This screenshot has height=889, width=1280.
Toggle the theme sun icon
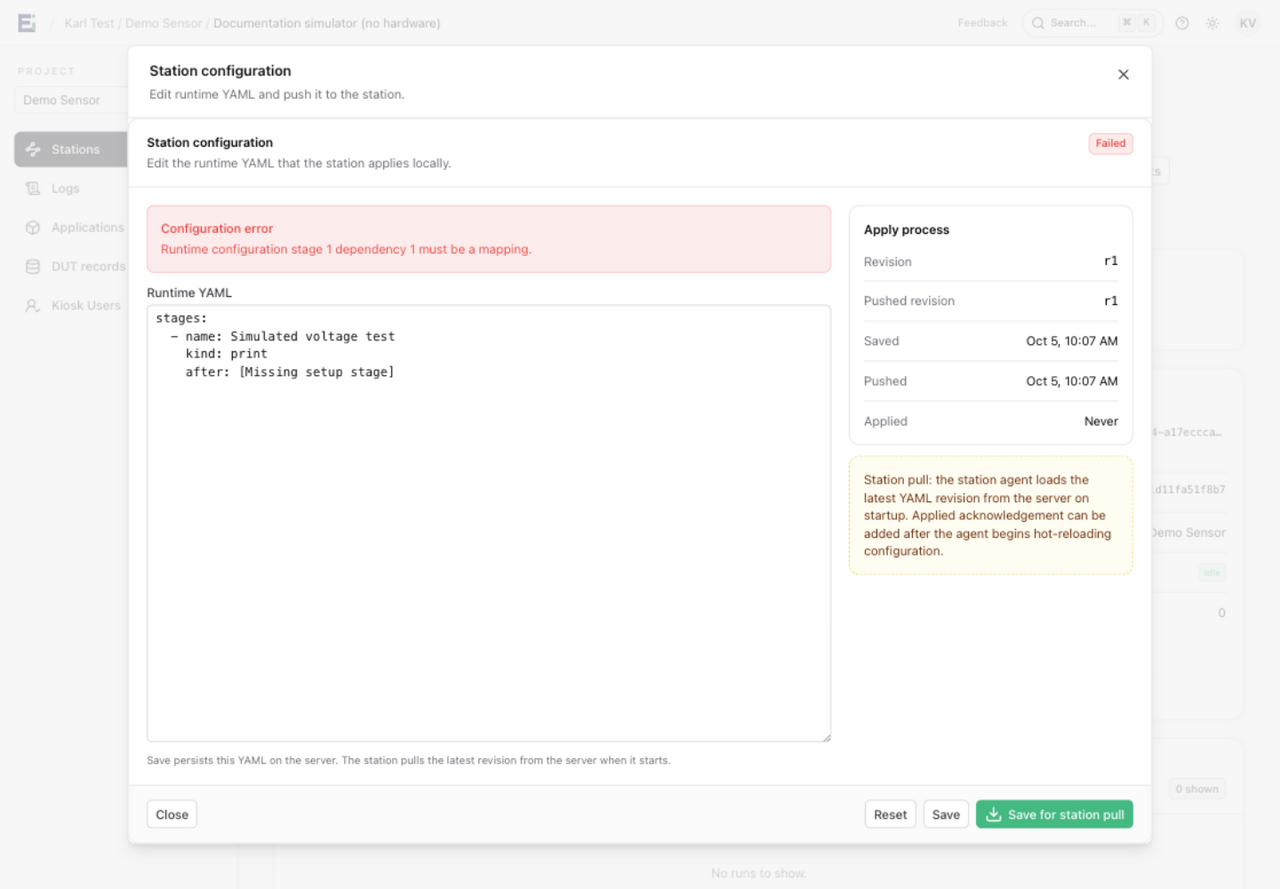[1212, 23]
